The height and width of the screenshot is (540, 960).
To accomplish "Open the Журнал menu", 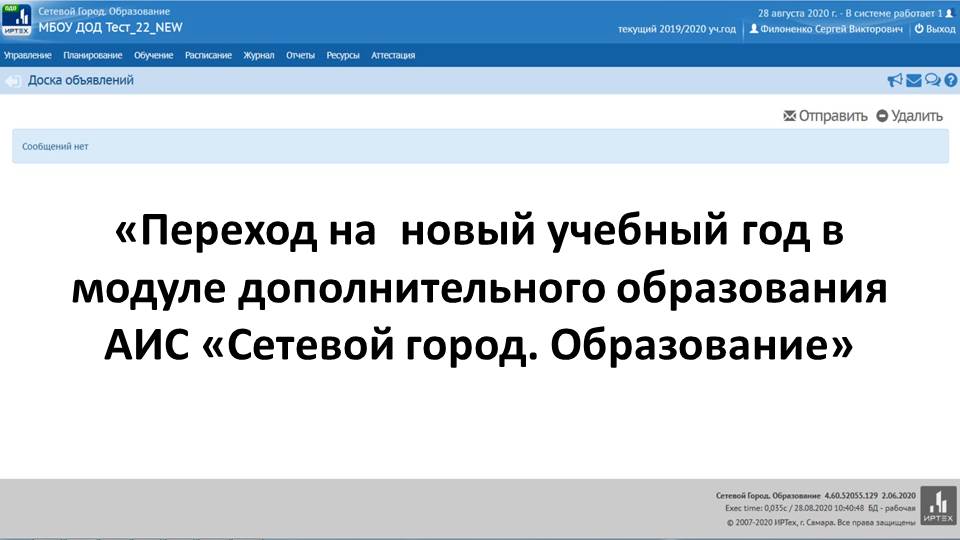I will (x=258, y=55).
